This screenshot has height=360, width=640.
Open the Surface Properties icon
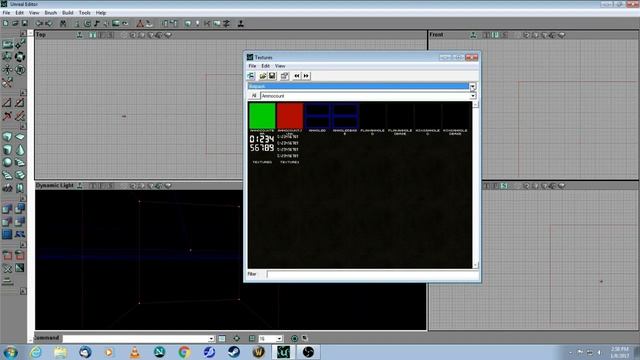pyautogui.click(x=174, y=24)
